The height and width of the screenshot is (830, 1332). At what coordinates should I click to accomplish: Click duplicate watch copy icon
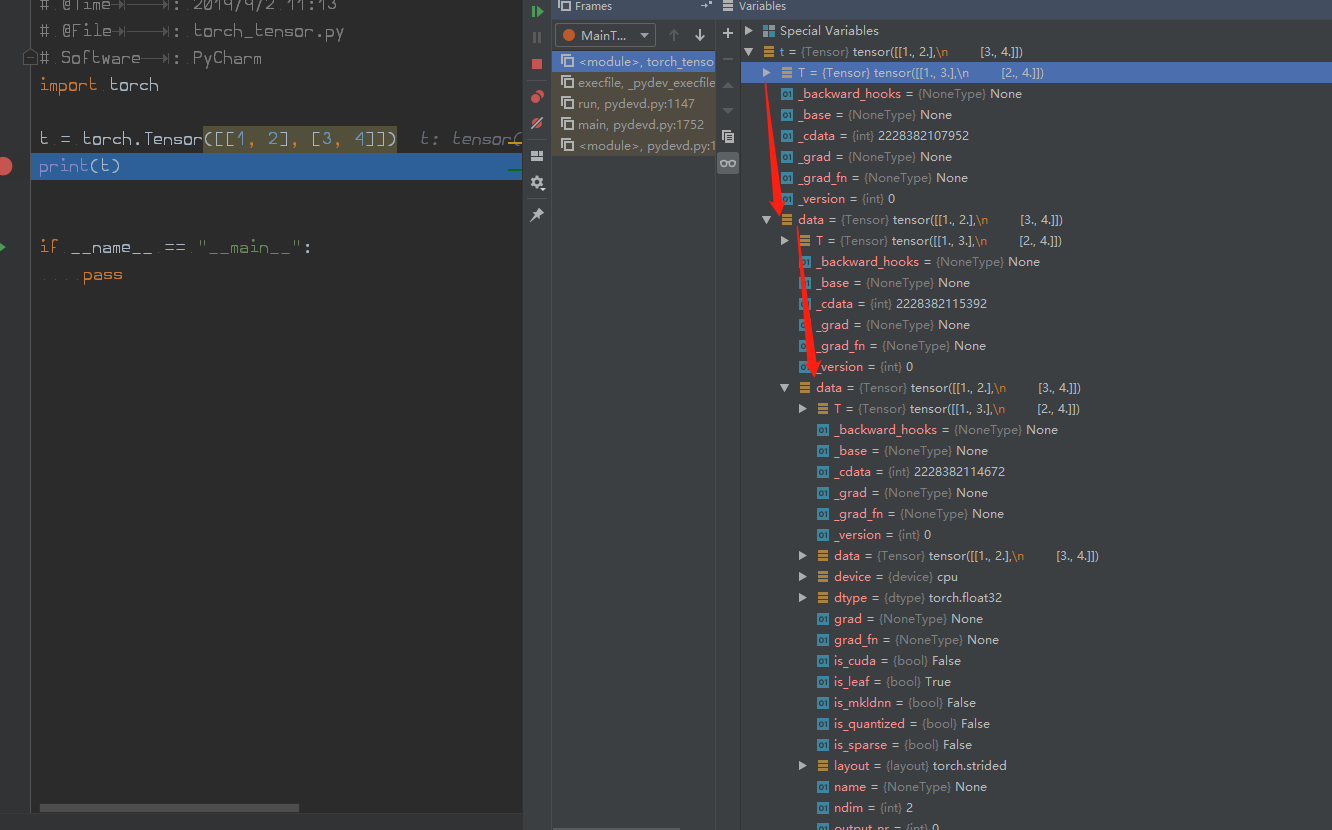coord(728,136)
